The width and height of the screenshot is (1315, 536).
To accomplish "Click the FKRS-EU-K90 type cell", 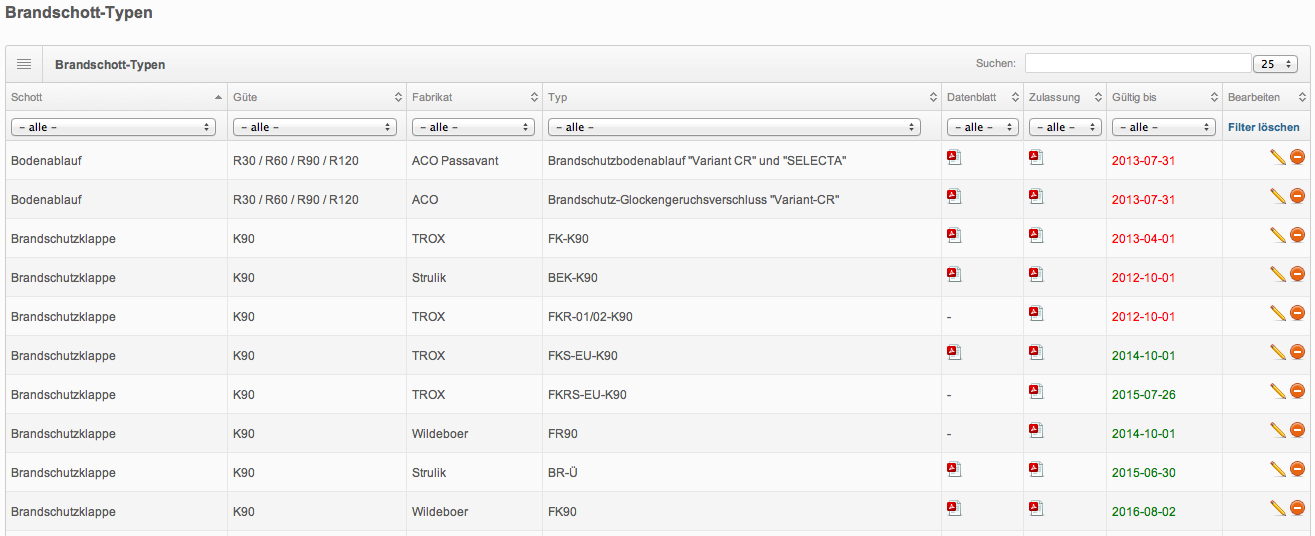I will pos(587,395).
